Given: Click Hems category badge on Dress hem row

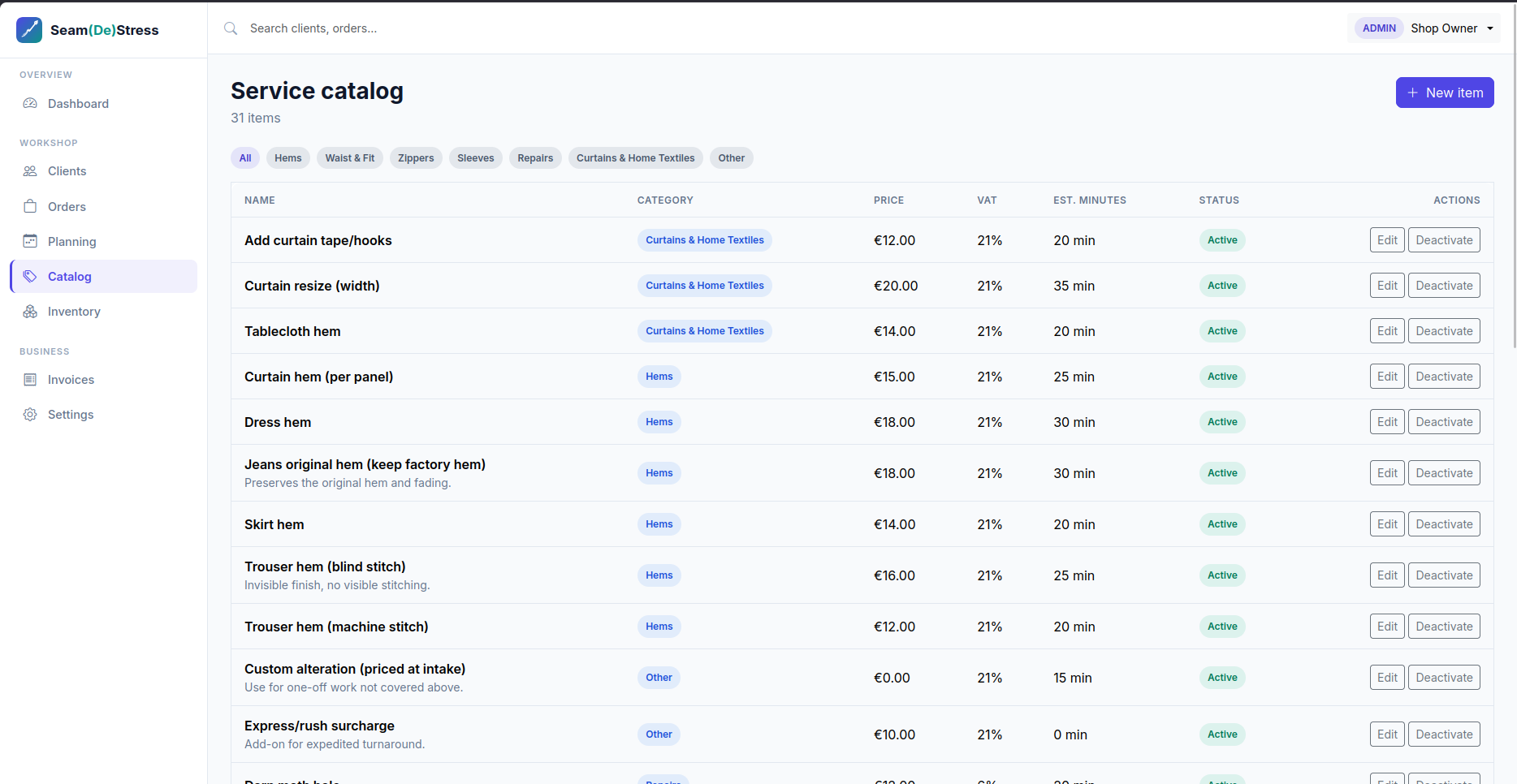Looking at the screenshot, I should [659, 422].
